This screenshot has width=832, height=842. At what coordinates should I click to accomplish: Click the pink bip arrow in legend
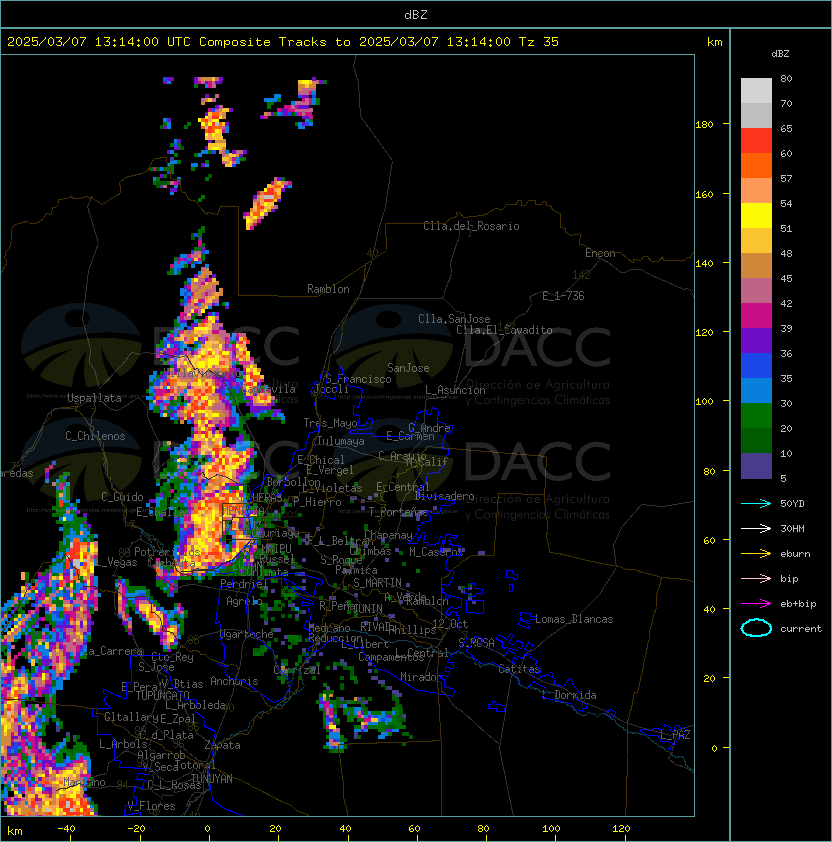(756, 578)
